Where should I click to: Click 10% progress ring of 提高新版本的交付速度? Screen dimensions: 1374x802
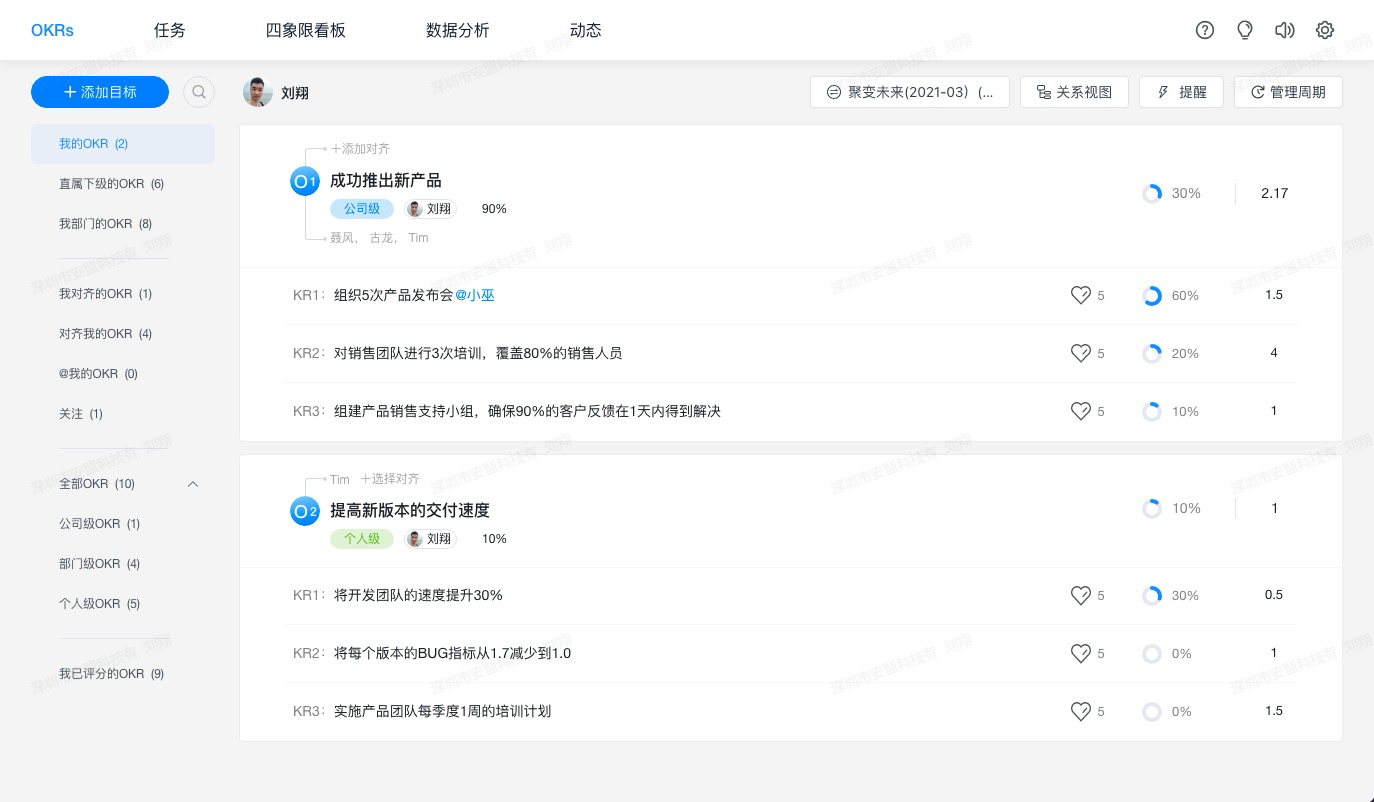tap(1152, 509)
